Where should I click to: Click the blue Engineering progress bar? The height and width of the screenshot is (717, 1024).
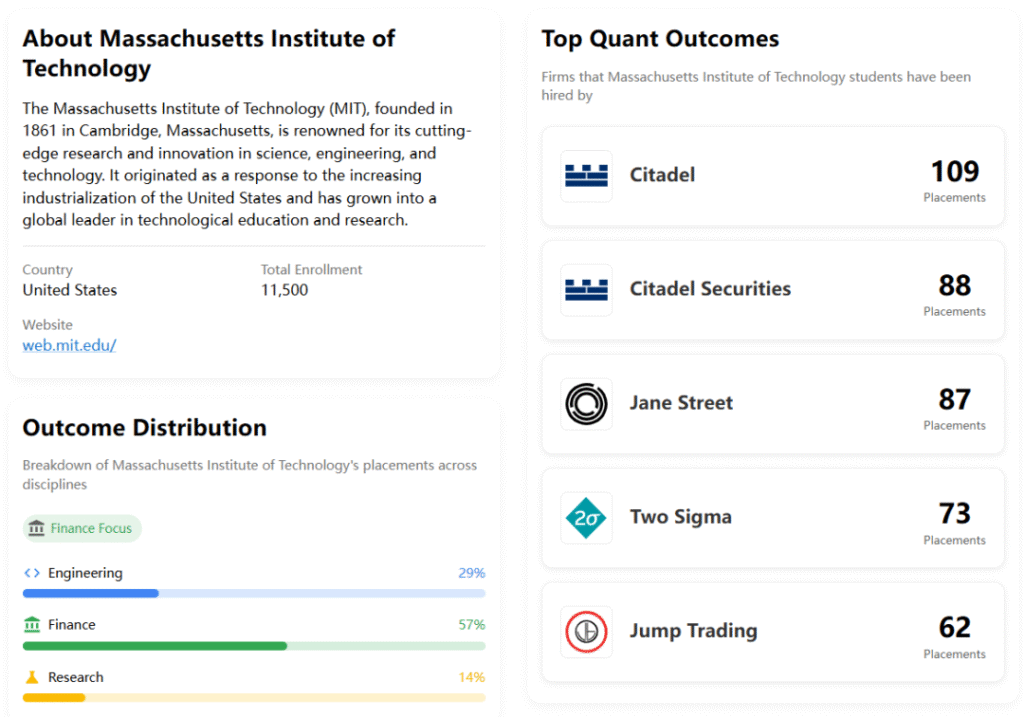coord(91,593)
